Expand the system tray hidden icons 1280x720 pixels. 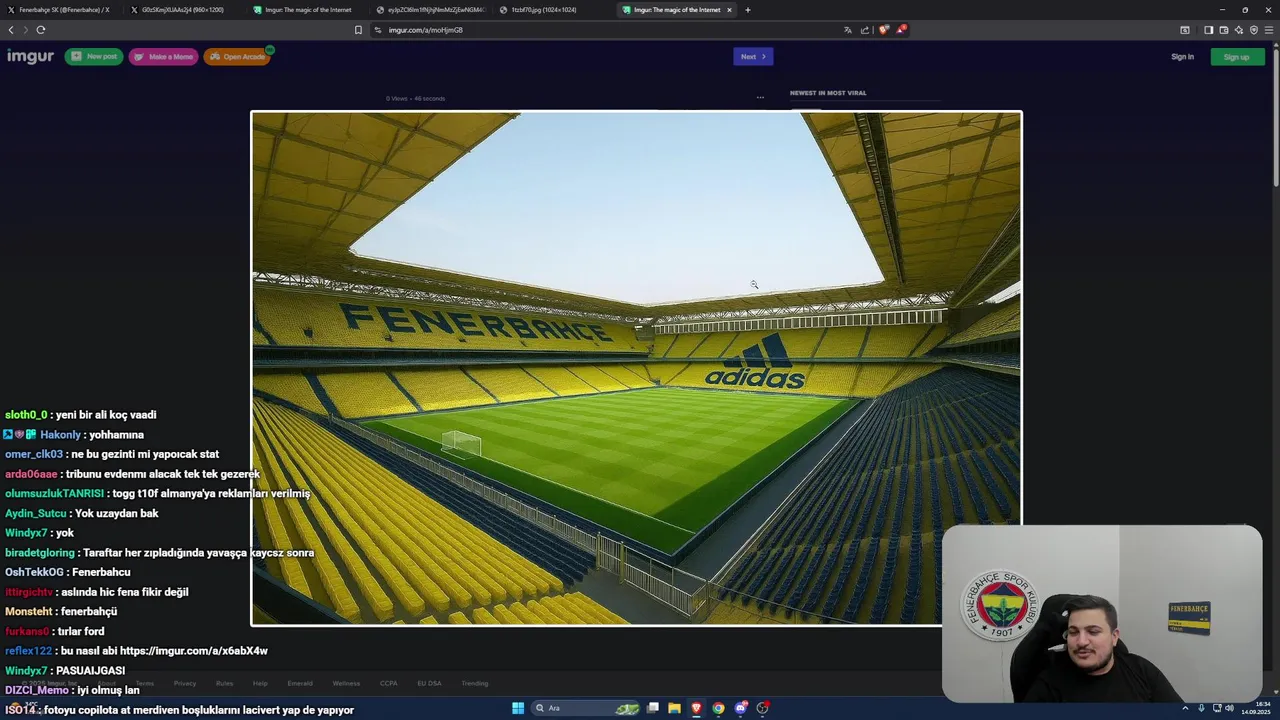(x=1187, y=708)
